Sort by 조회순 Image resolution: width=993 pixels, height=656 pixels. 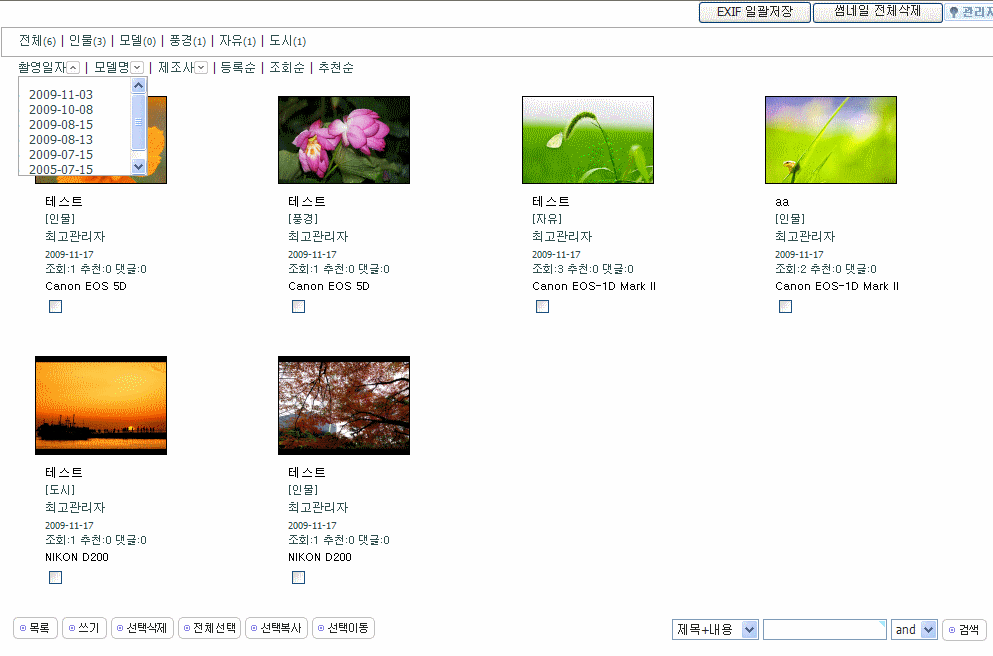click(287, 68)
